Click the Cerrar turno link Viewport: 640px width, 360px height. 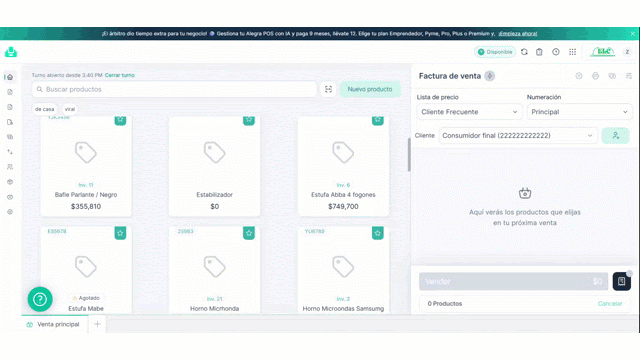pos(120,75)
